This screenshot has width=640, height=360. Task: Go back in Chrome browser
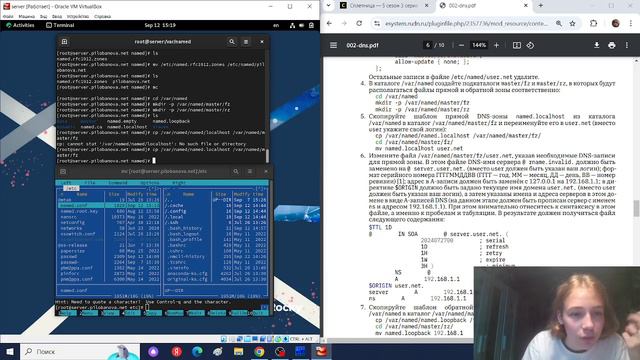(x=329, y=24)
